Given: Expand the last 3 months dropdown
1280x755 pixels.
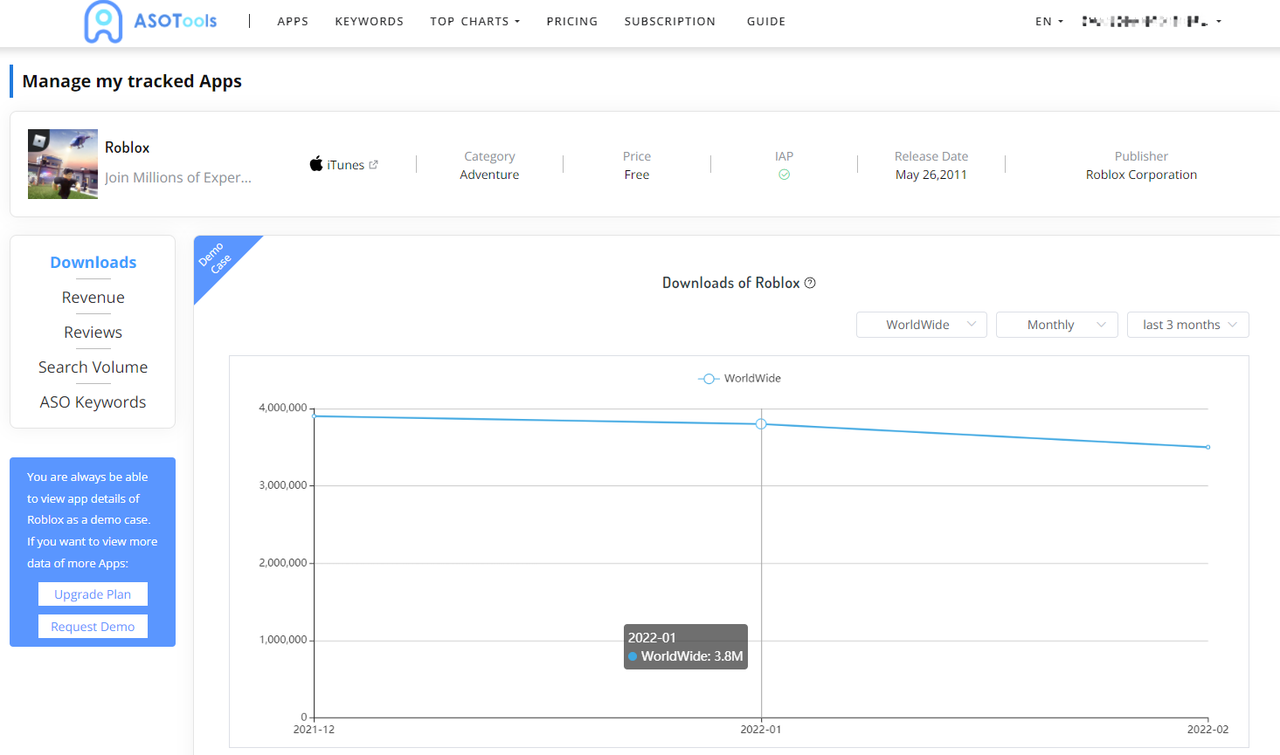Looking at the screenshot, I should pos(1187,324).
